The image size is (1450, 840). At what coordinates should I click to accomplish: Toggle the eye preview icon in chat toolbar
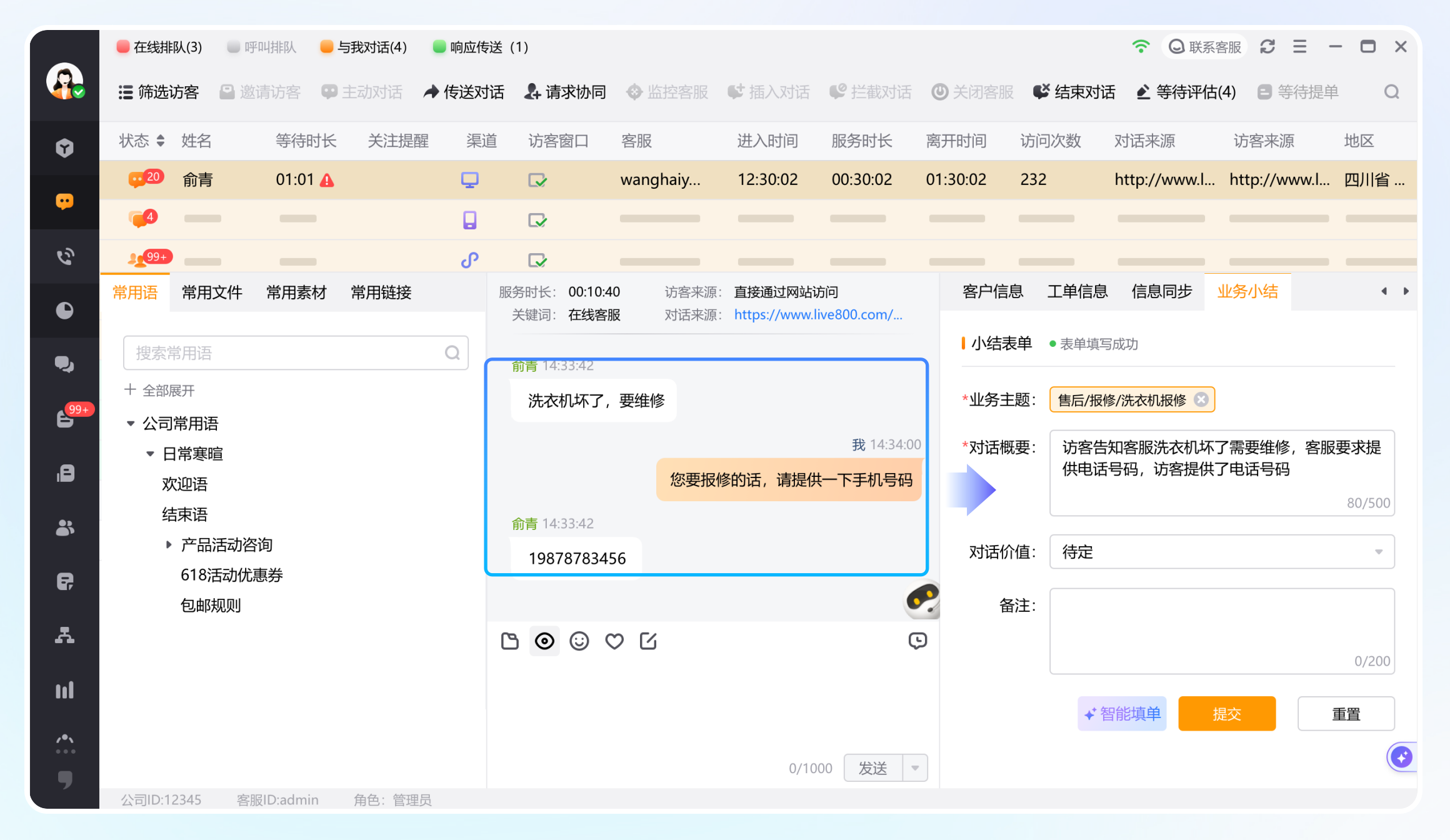click(544, 641)
